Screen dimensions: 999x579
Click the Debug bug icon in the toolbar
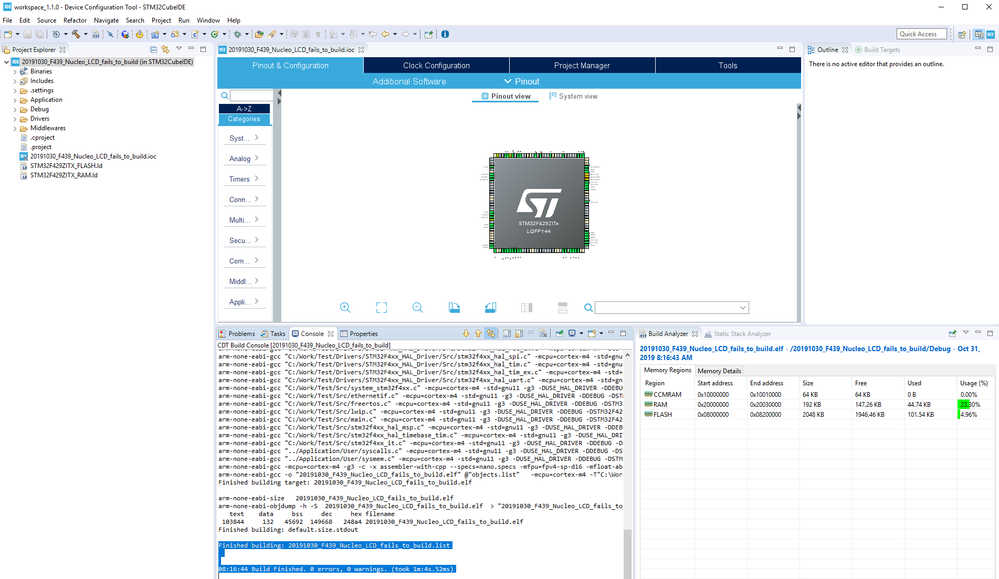click(x=237, y=34)
